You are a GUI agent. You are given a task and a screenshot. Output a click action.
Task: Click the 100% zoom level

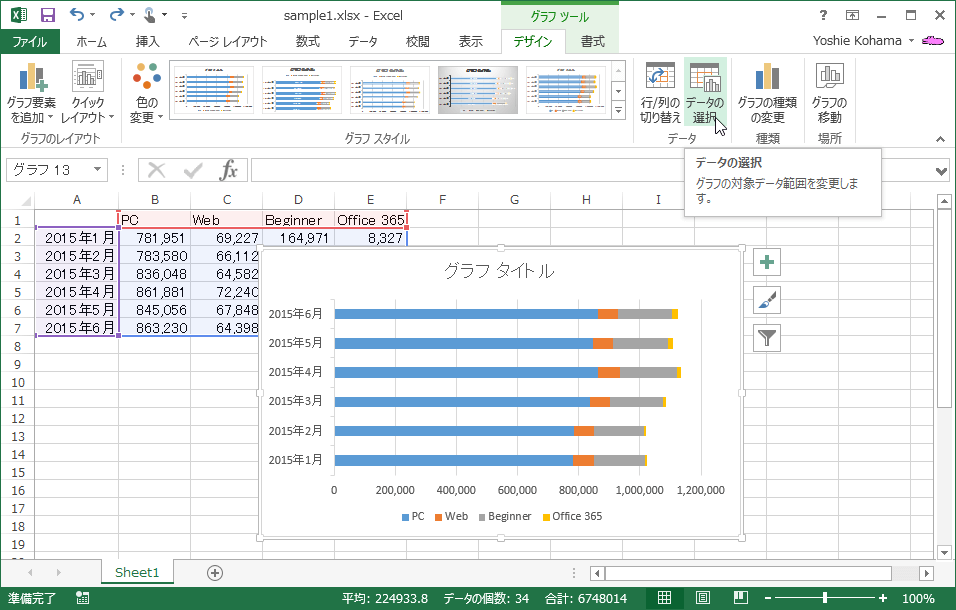(x=918, y=598)
